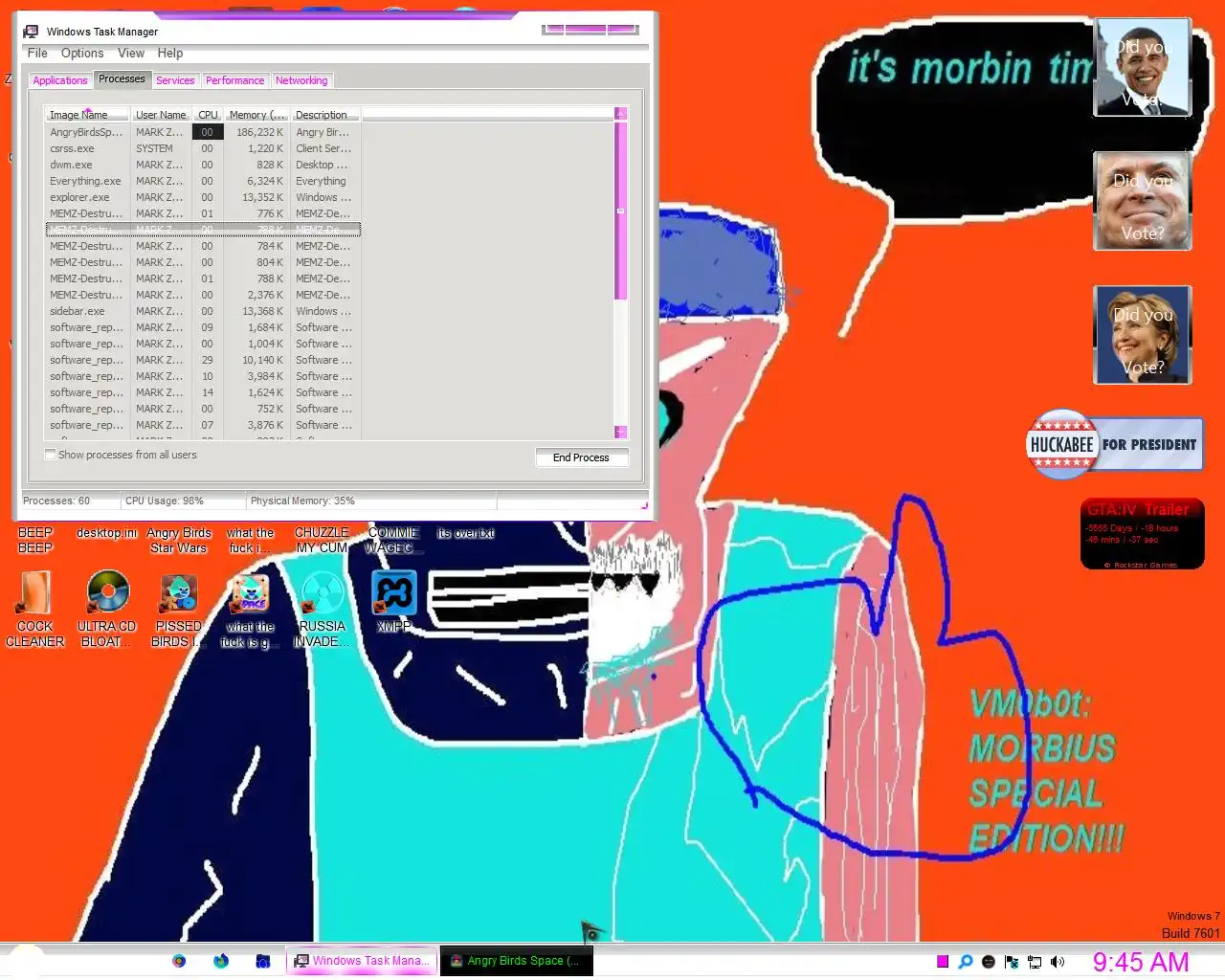This screenshot has height=980, width=1225.
Task: Click the volume speaker tray icon
Action: (x=1058, y=961)
